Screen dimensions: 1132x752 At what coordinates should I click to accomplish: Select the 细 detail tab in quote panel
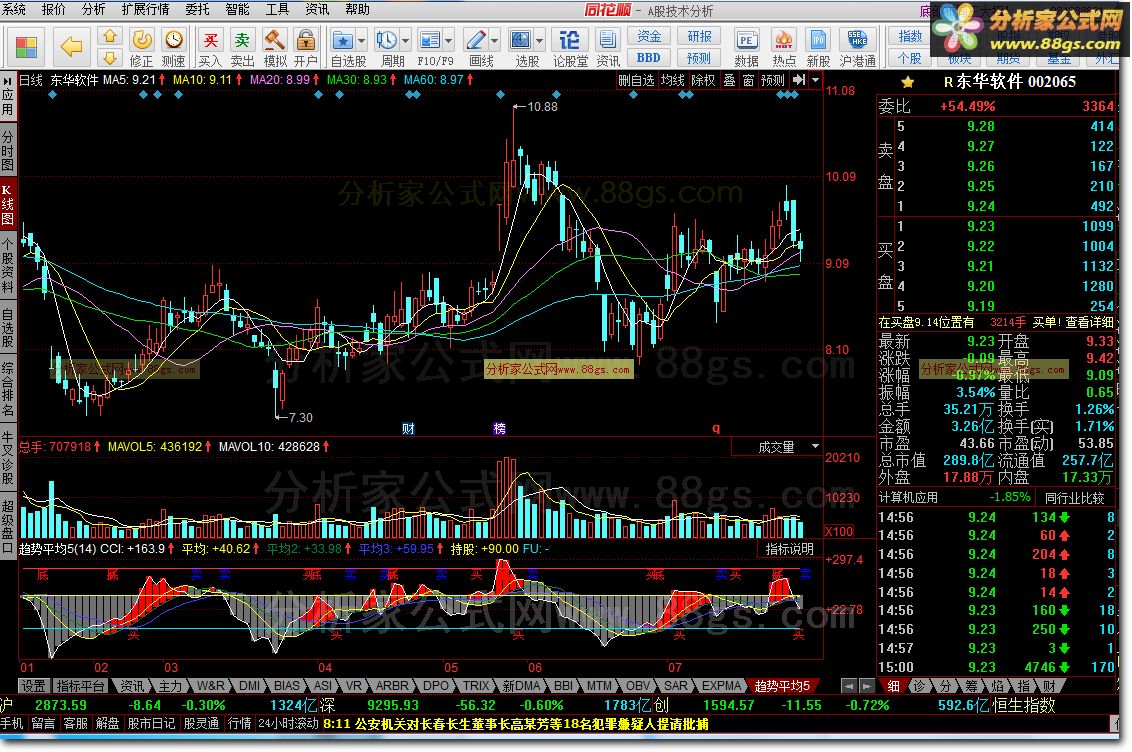point(893,686)
